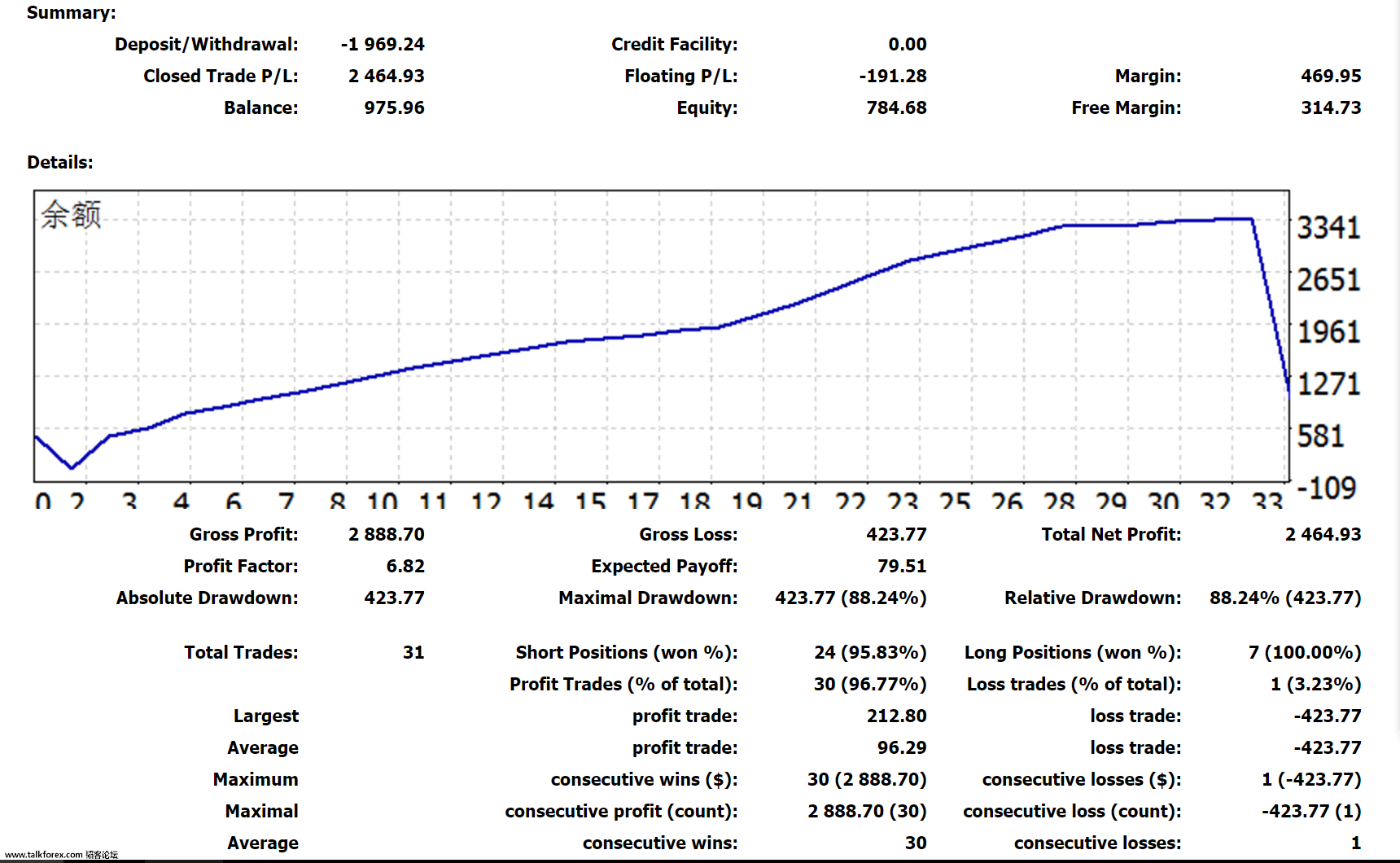Click the Summary heading
The image size is (1400, 863).
coord(72,13)
